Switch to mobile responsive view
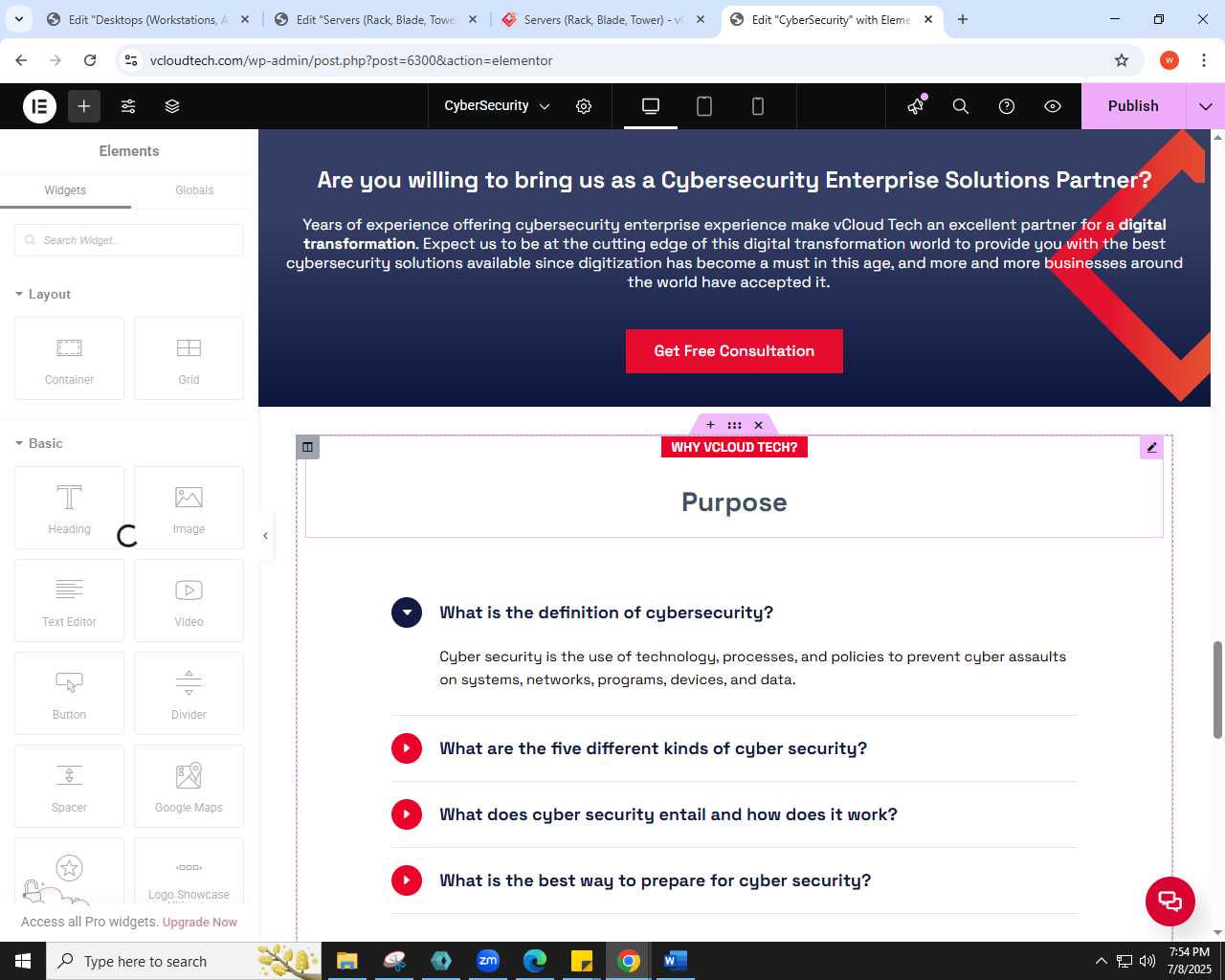The width and height of the screenshot is (1225, 980). coord(758,106)
